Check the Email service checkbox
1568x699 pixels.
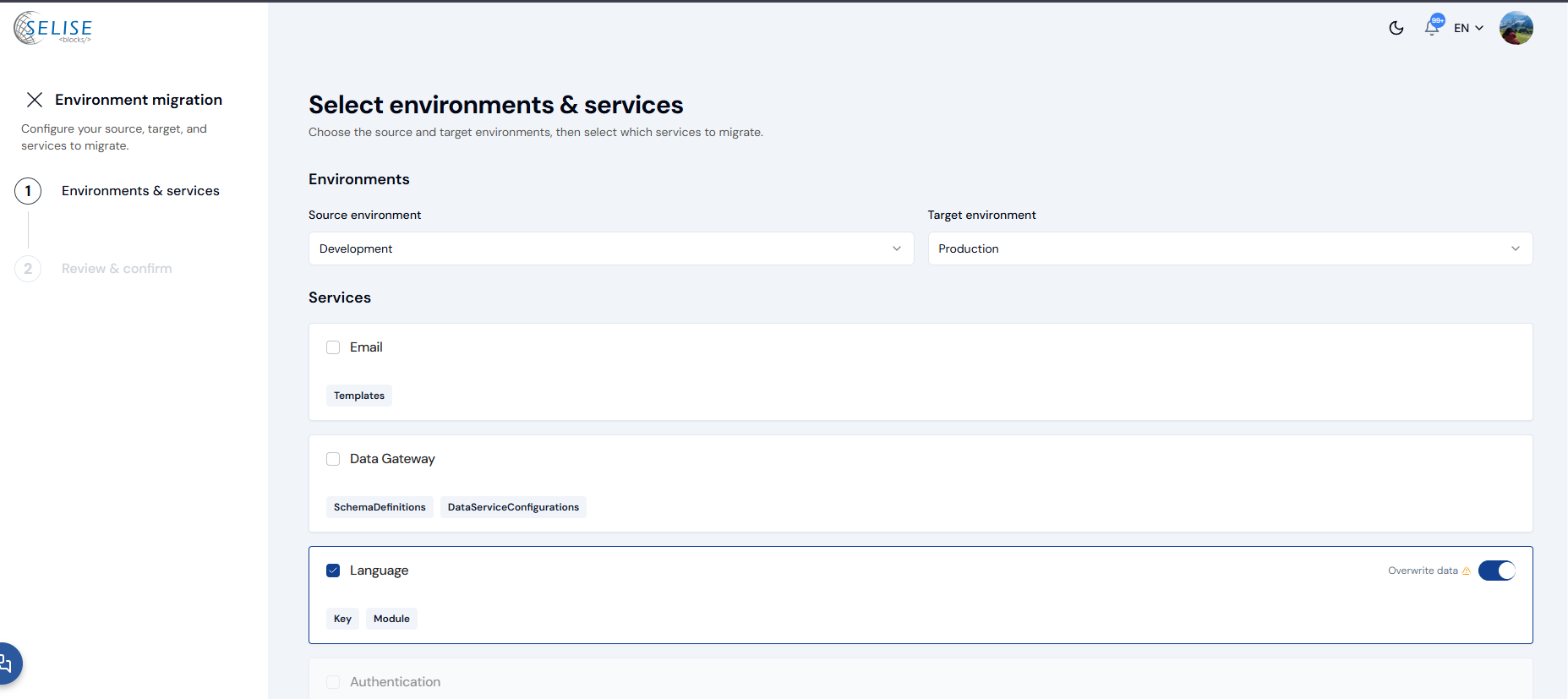tap(333, 347)
